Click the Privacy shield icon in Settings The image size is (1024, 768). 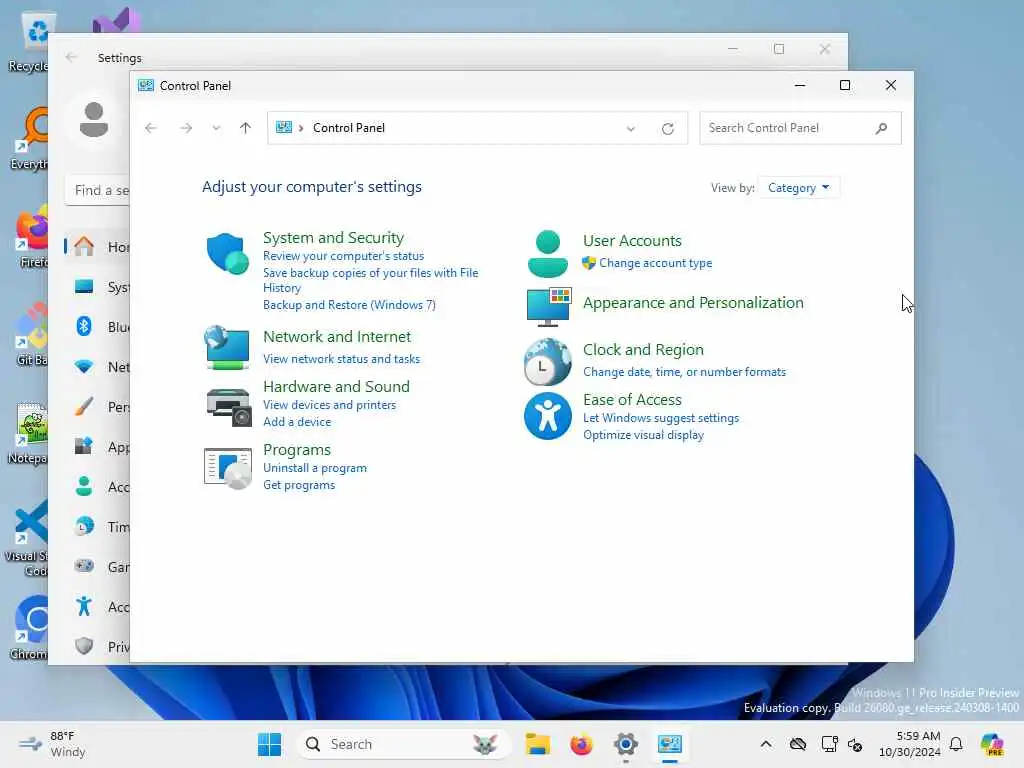pos(84,646)
